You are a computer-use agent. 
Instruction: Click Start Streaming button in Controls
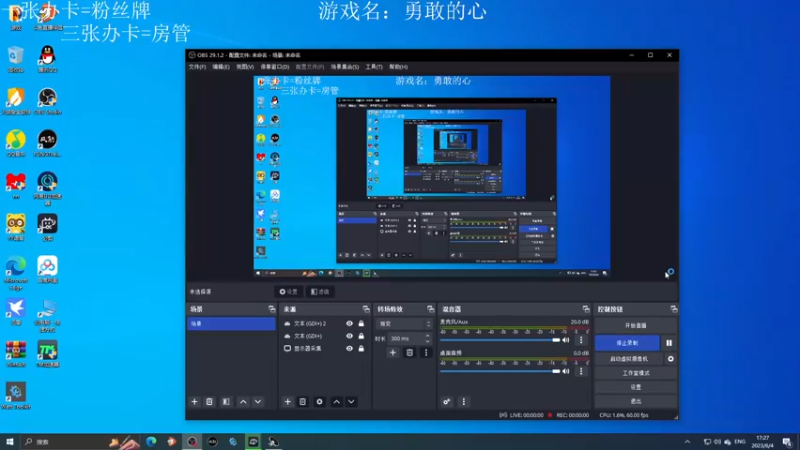636,326
